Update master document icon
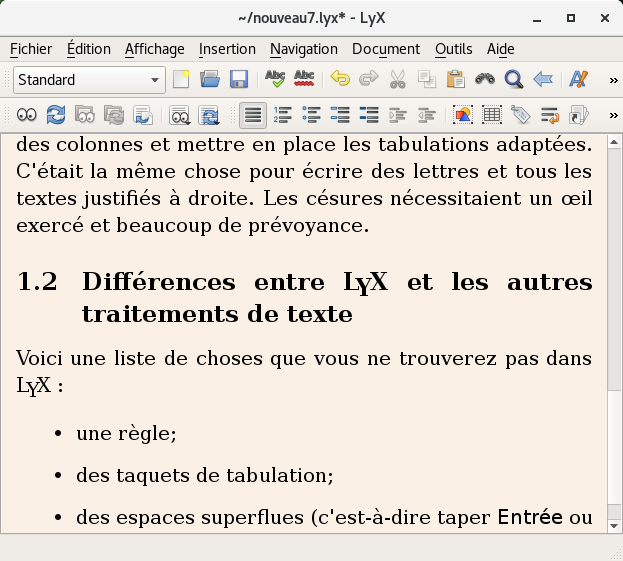 [114, 116]
